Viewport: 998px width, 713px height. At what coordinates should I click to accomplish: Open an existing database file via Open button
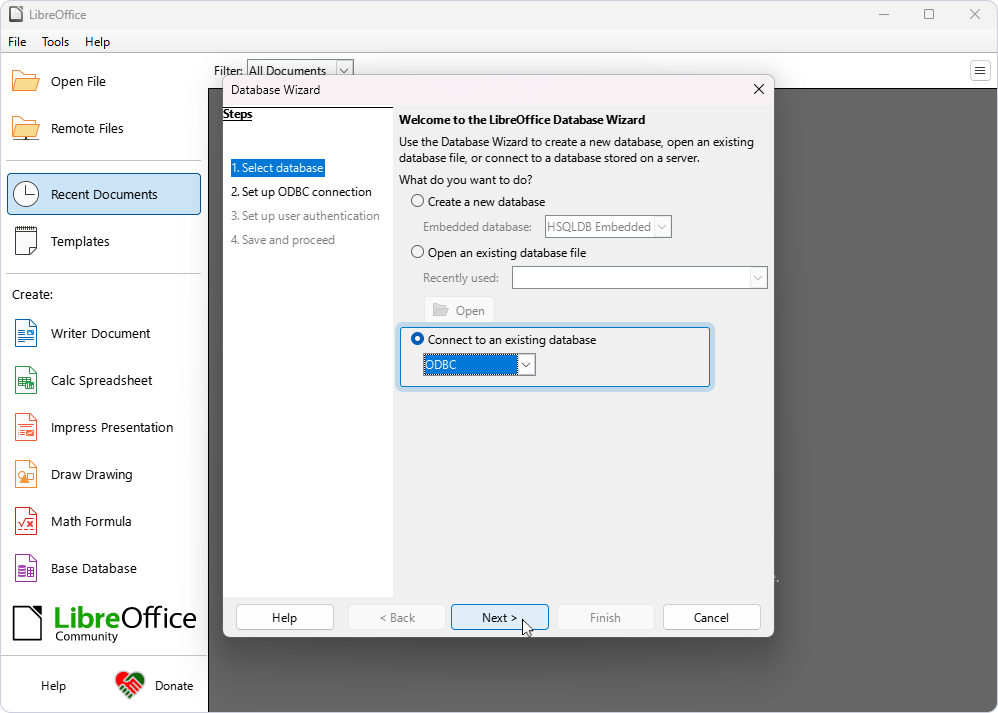(x=459, y=309)
